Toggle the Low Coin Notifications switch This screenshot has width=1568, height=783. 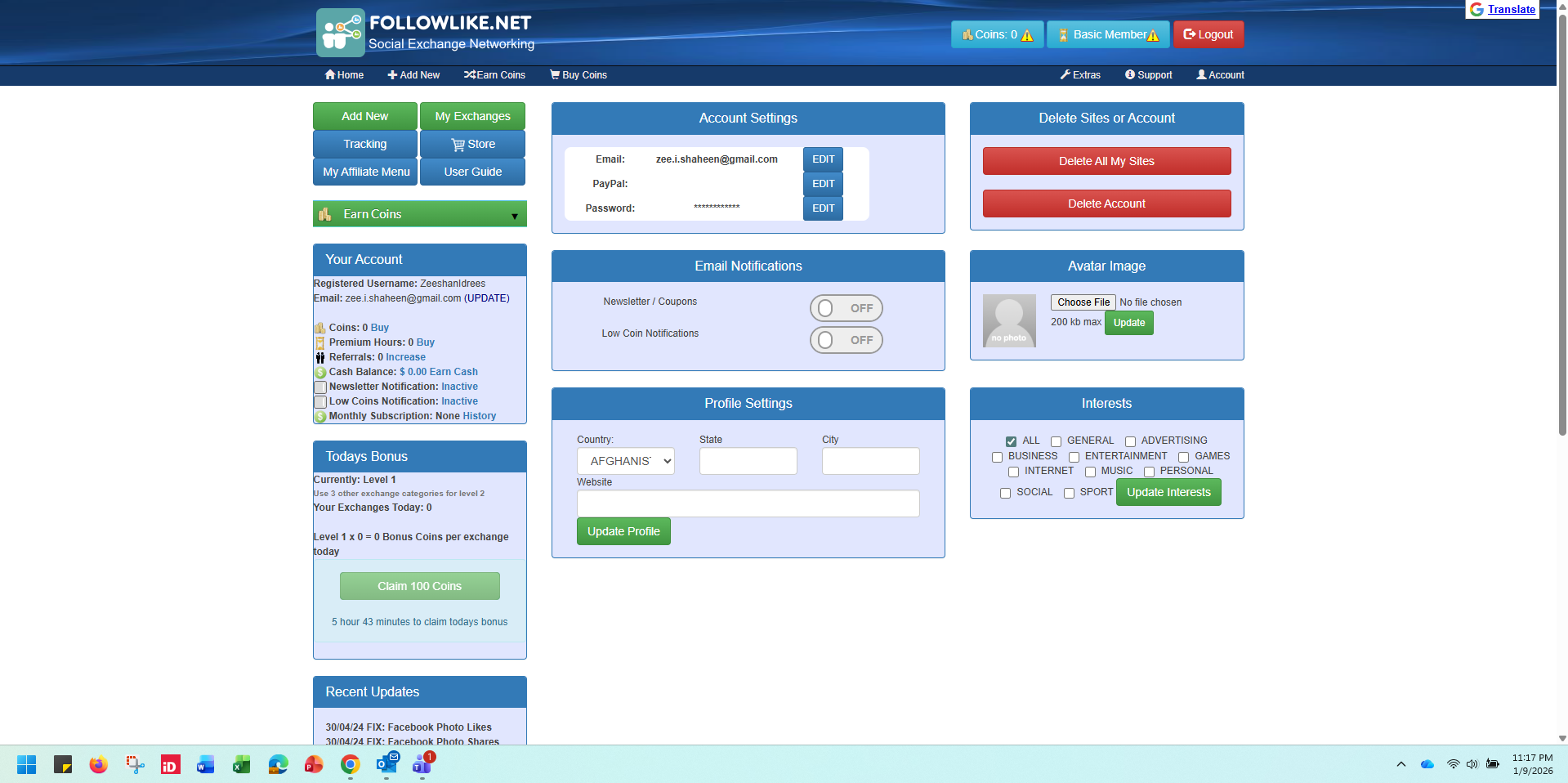(x=846, y=340)
